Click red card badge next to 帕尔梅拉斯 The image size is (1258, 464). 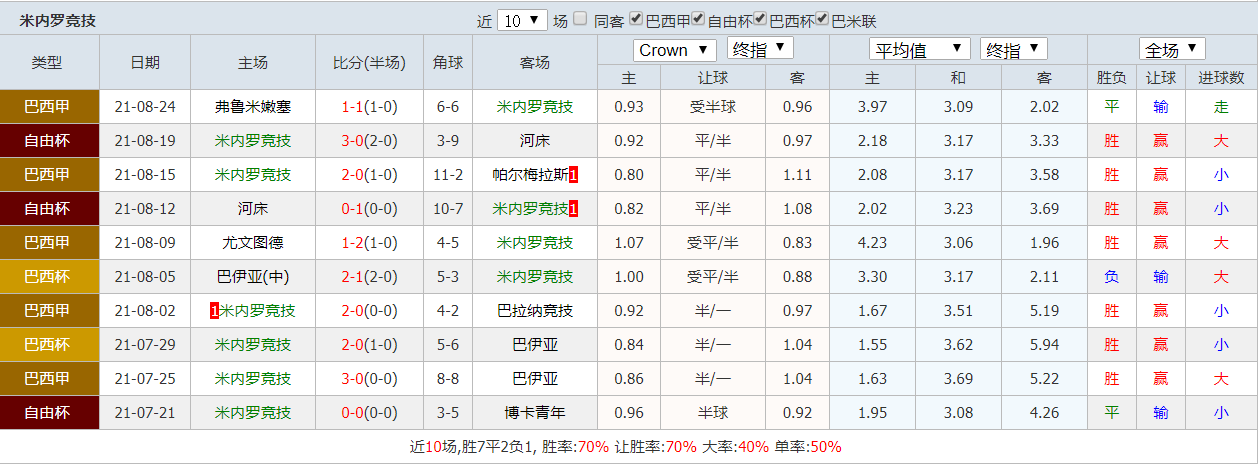[573, 175]
